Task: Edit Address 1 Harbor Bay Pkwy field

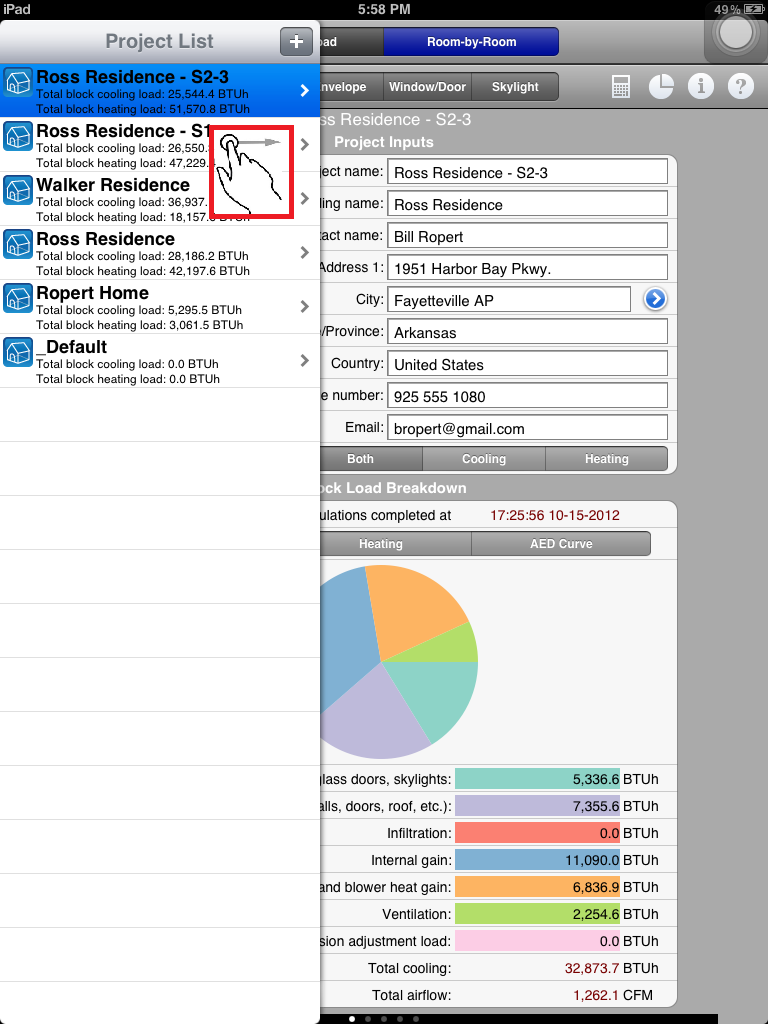Action: tap(528, 268)
